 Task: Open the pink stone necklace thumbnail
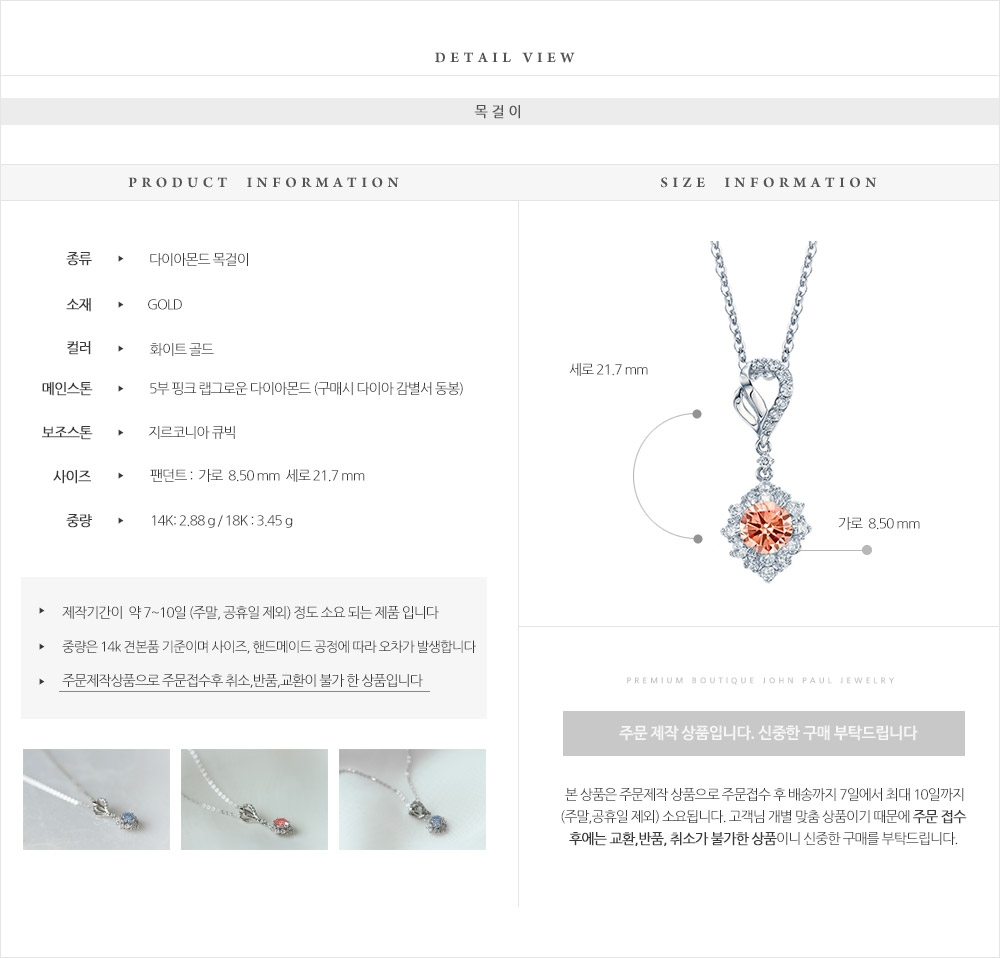pyautogui.click(x=254, y=799)
